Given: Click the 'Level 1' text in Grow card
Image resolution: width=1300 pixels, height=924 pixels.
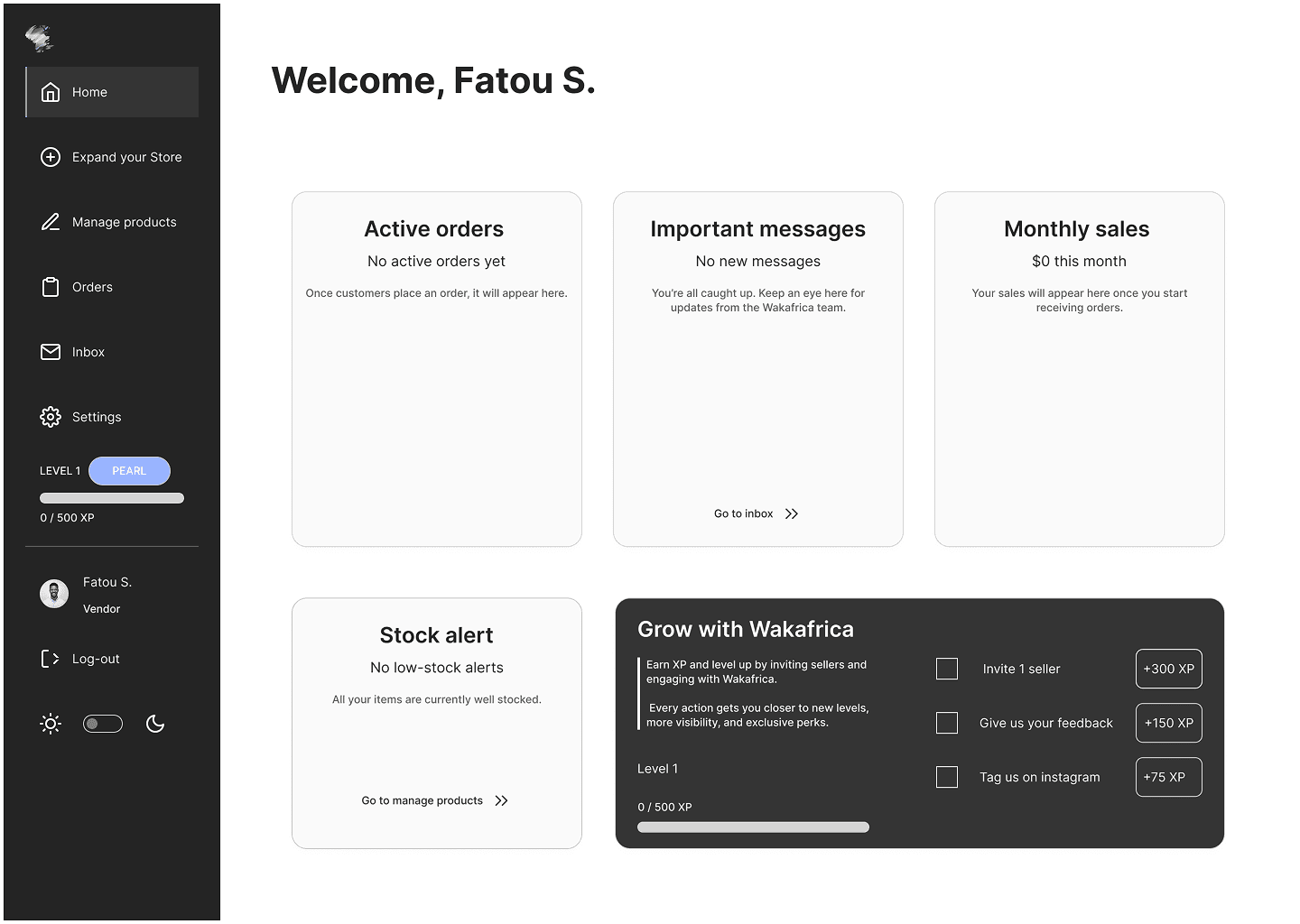Looking at the screenshot, I should [x=658, y=769].
